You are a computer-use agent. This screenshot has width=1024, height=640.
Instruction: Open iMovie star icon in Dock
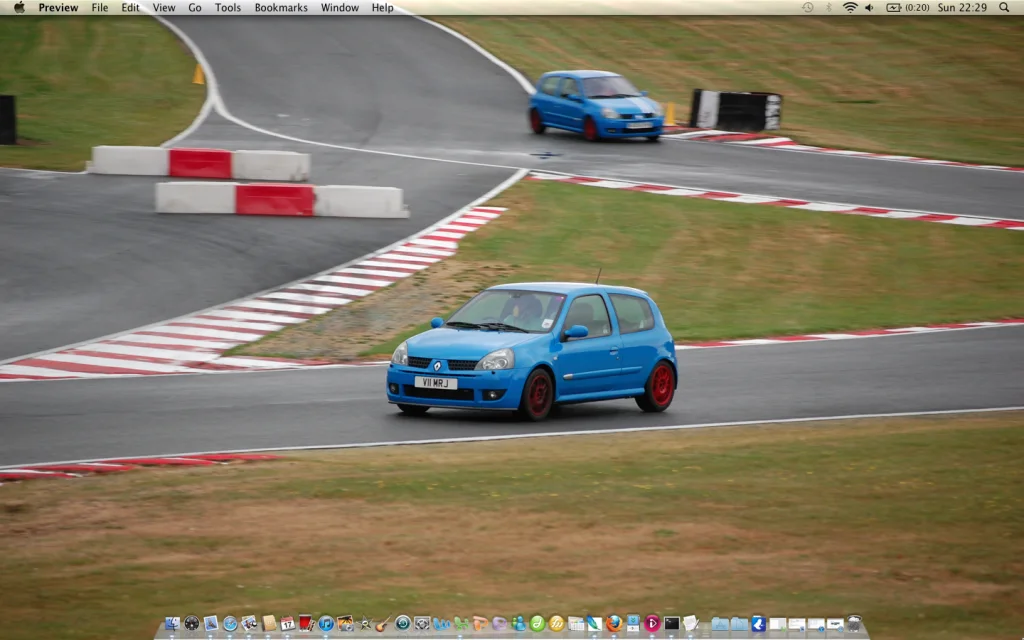tap(364, 624)
